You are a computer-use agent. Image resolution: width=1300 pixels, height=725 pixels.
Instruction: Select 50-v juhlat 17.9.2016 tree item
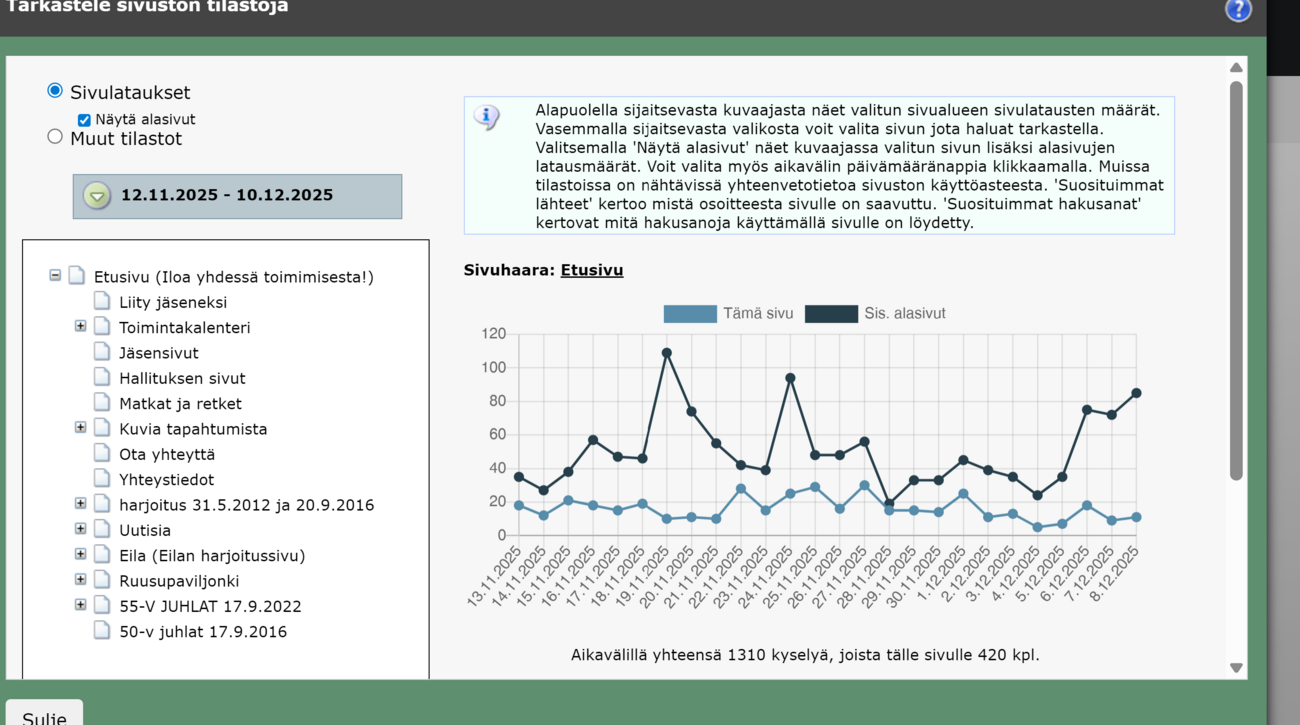[x=203, y=632]
